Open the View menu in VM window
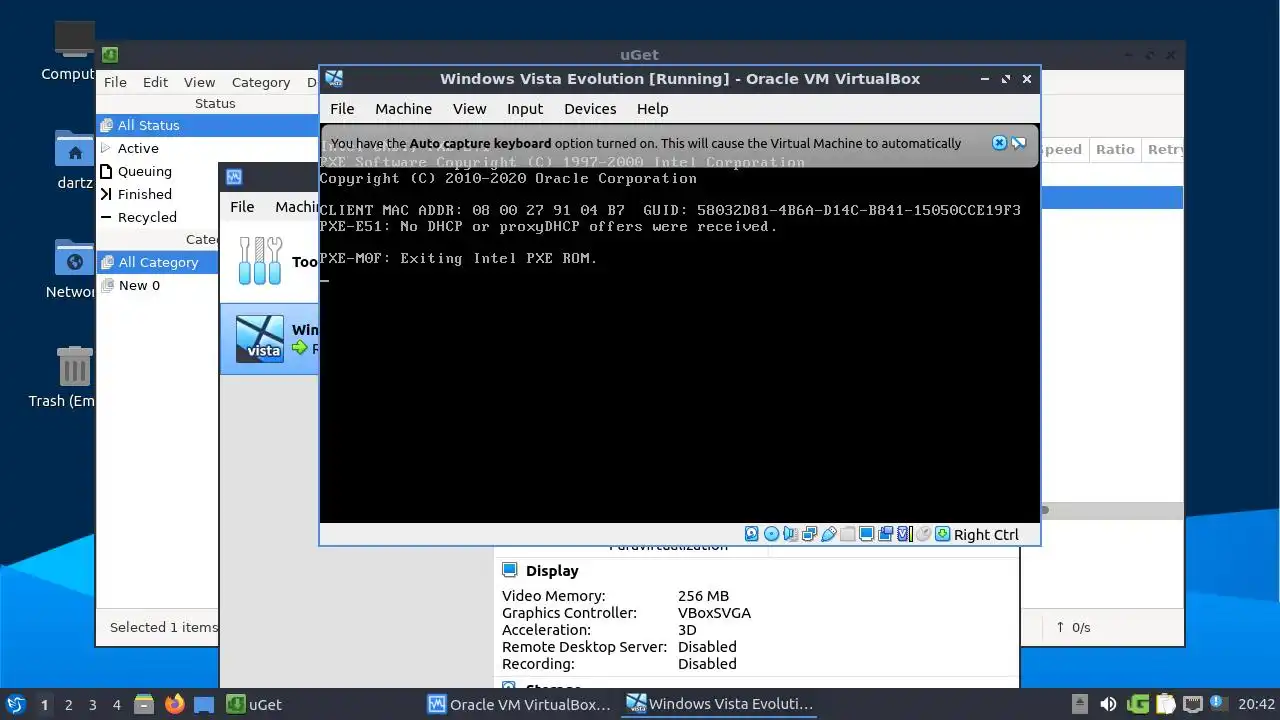The height and width of the screenshot is (720, 1280). [469, 108]
